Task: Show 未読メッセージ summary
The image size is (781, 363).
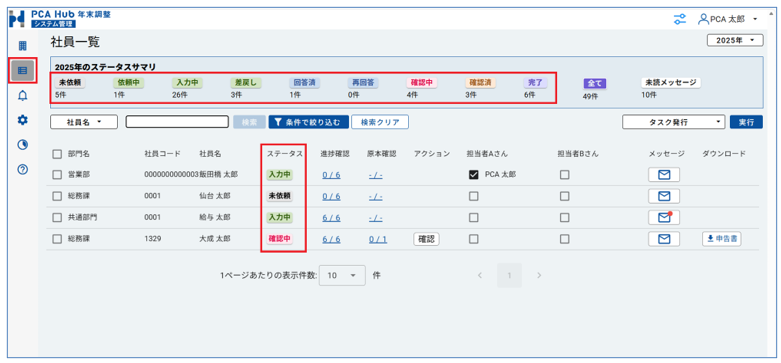Action: (x=670, y=83)
